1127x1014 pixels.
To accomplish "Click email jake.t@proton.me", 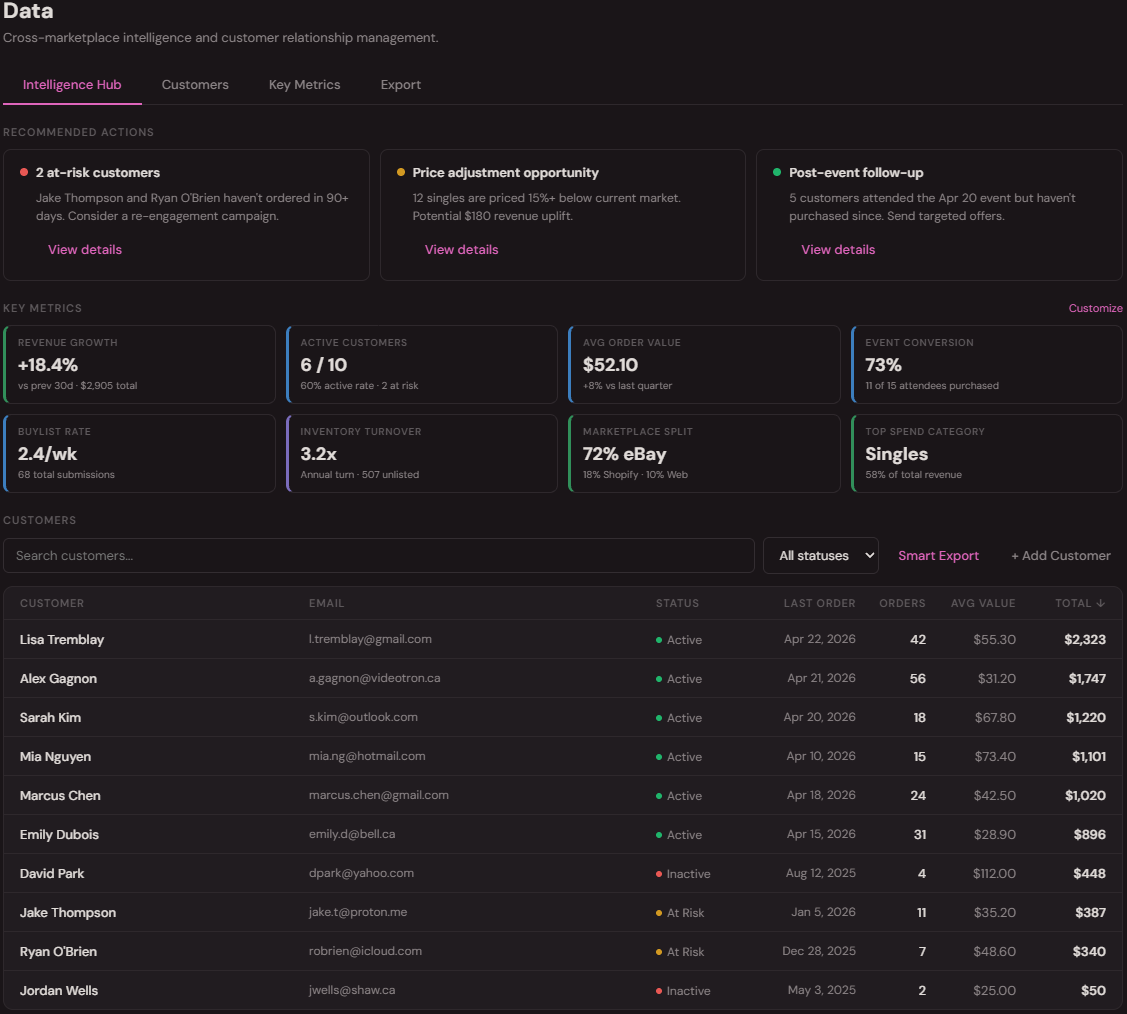I will pos(358,912).
